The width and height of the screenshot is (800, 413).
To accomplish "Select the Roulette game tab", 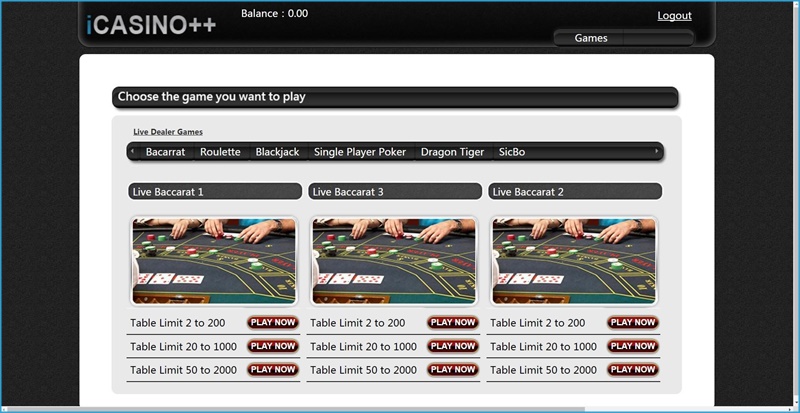I will coord(220,152).
